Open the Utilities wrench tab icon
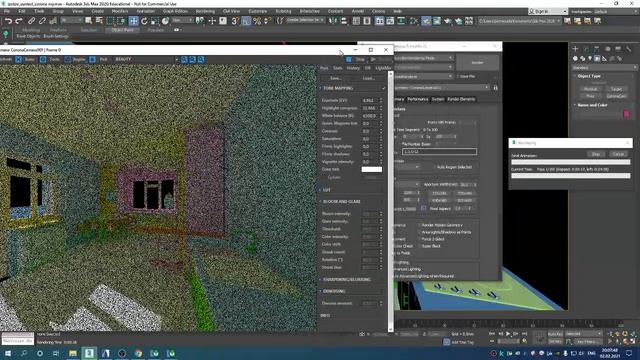 point(629,49)
